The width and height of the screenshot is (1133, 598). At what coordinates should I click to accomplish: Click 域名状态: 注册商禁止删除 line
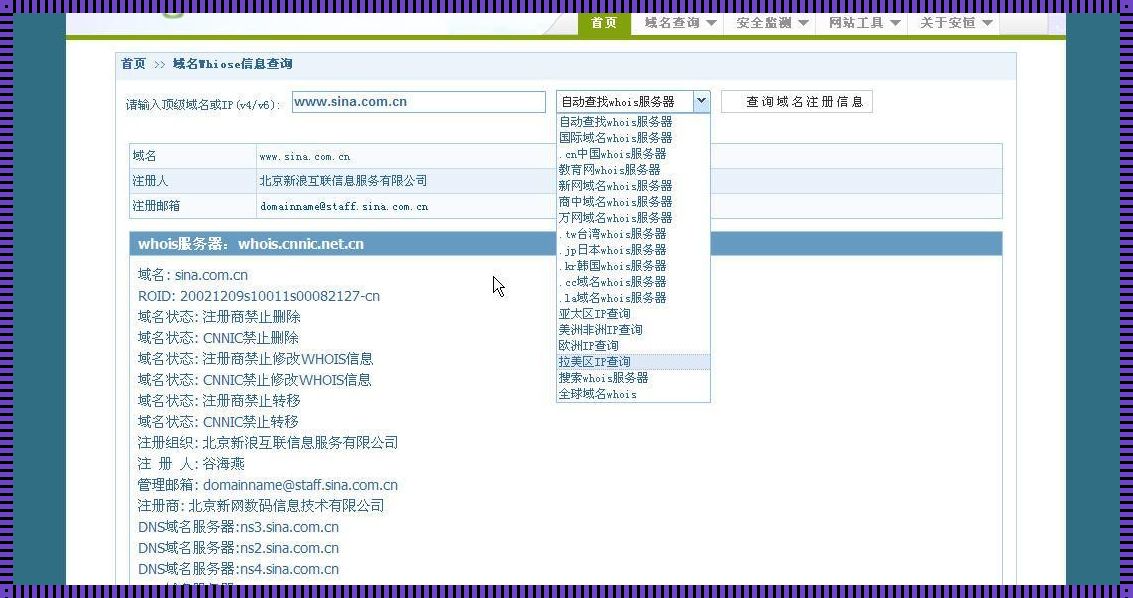pos(219,317)
